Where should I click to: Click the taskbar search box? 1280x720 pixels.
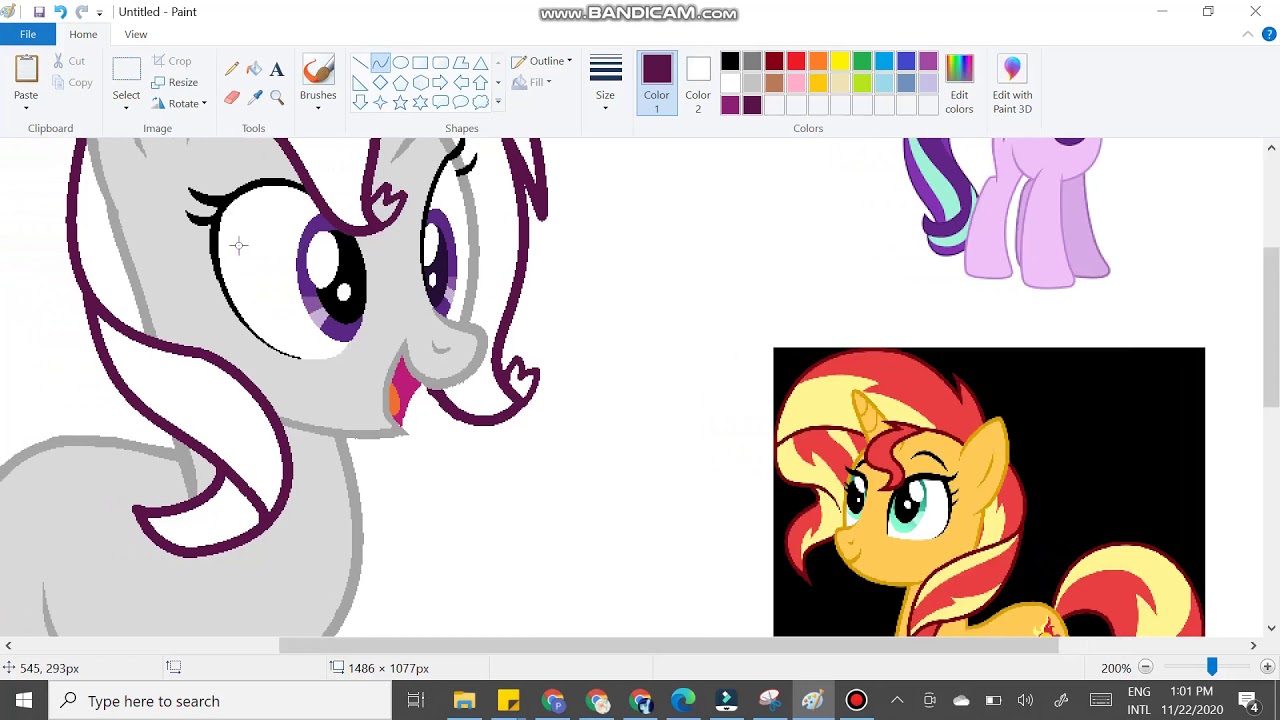(x=220, y=700)
